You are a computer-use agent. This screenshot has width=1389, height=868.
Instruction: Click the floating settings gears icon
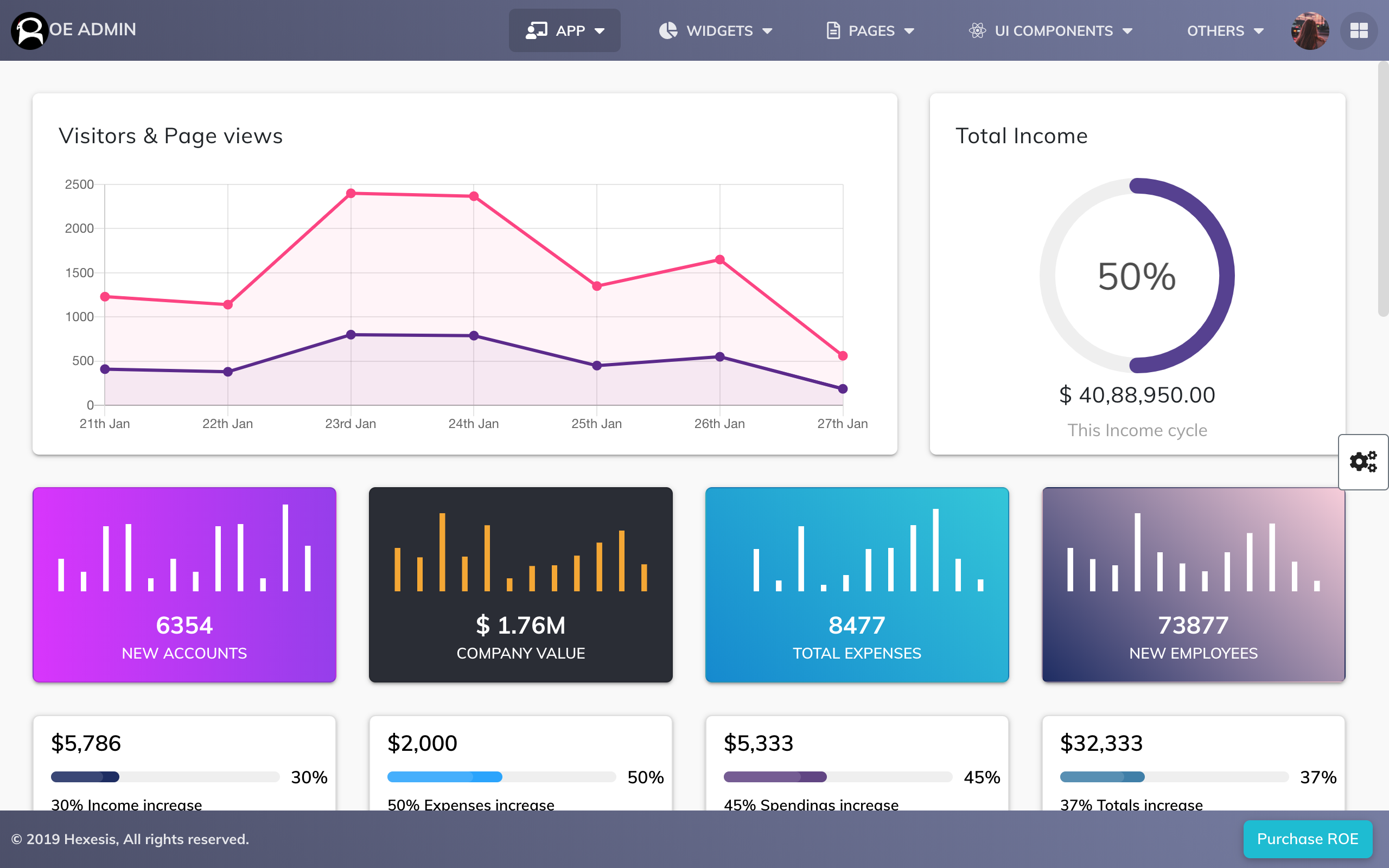(1363, 461)
